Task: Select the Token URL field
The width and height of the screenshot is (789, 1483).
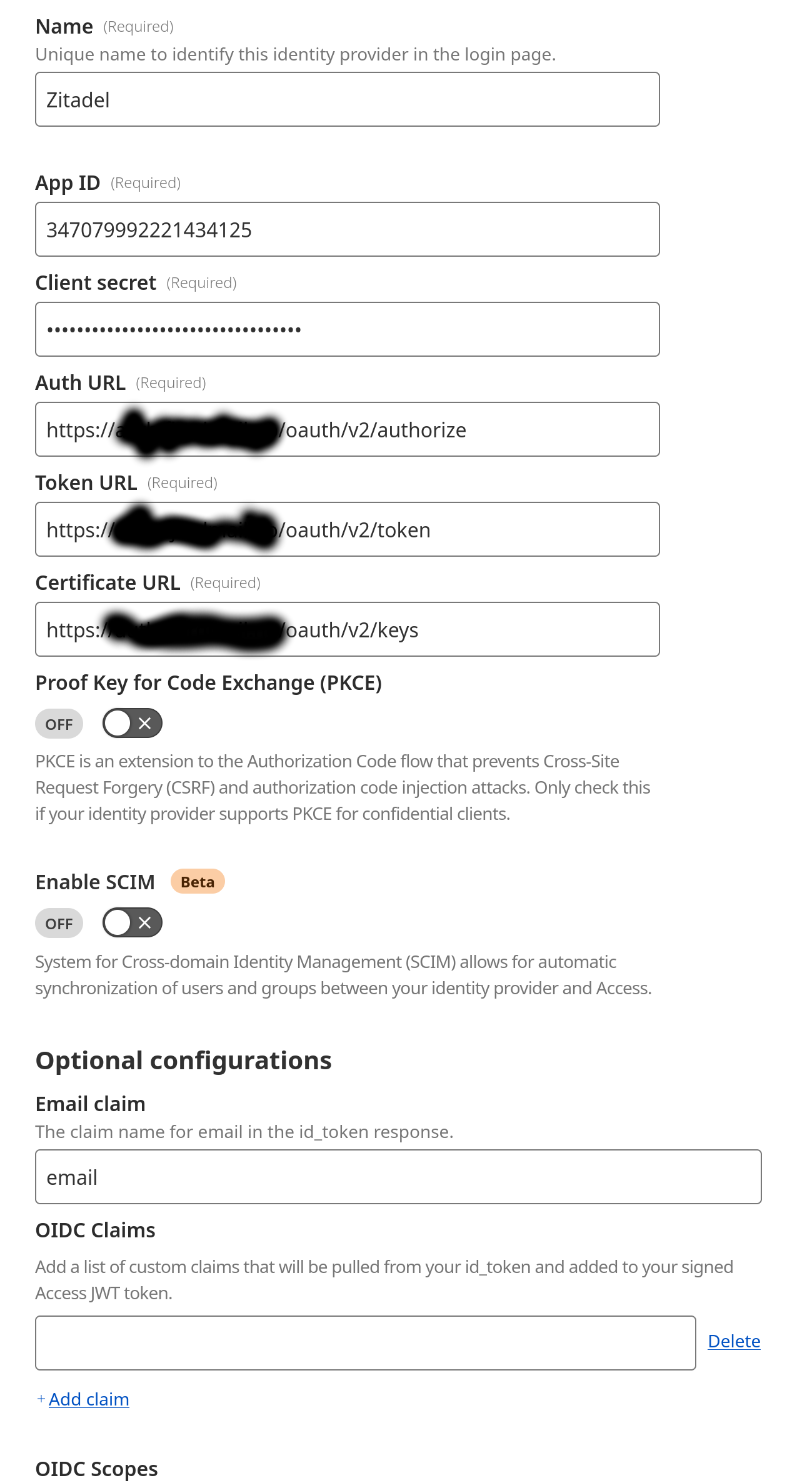Action: click(347, 529)
